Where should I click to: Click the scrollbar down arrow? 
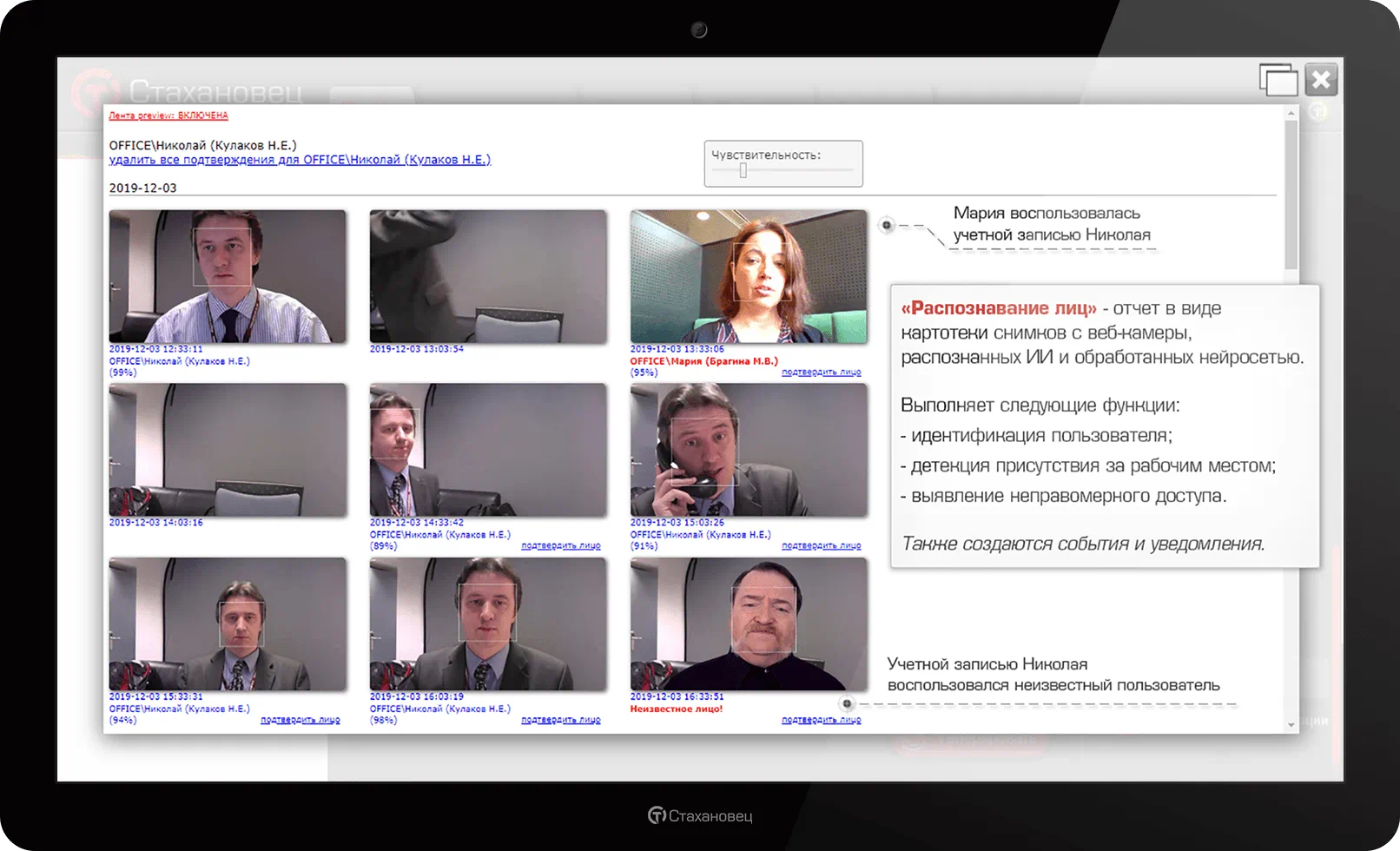(x=1291, y=725)
